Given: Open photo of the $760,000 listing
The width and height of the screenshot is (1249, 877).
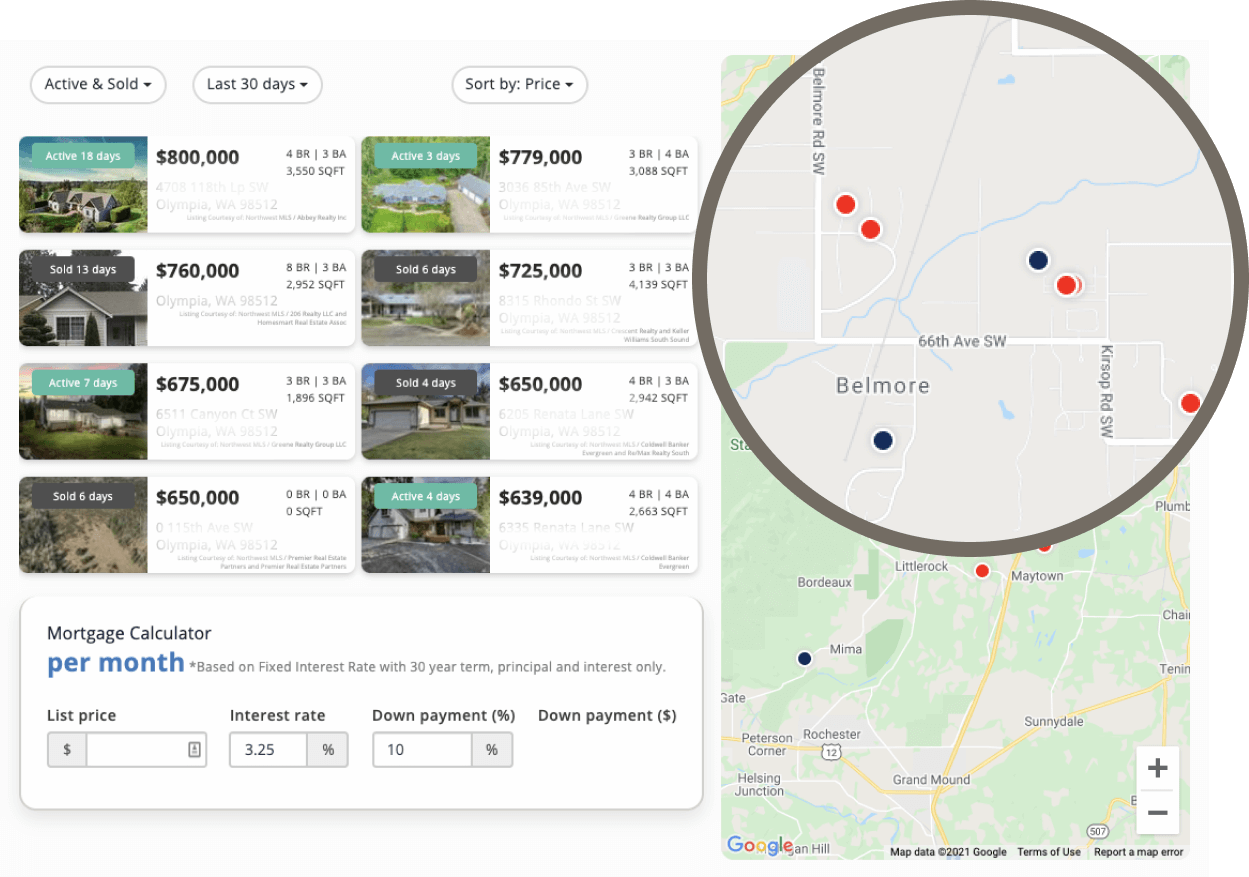Looking at the screenshot, I should tap(83, 298).
